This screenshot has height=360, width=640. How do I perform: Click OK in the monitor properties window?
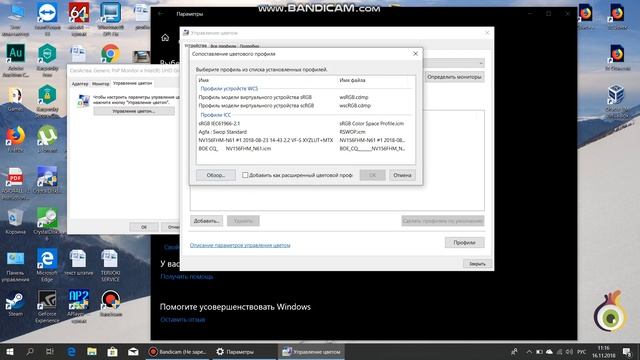144,227
